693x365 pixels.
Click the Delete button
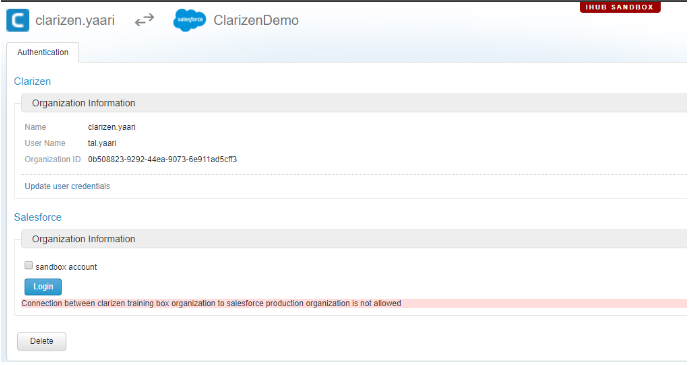click(x=42, y=341)
